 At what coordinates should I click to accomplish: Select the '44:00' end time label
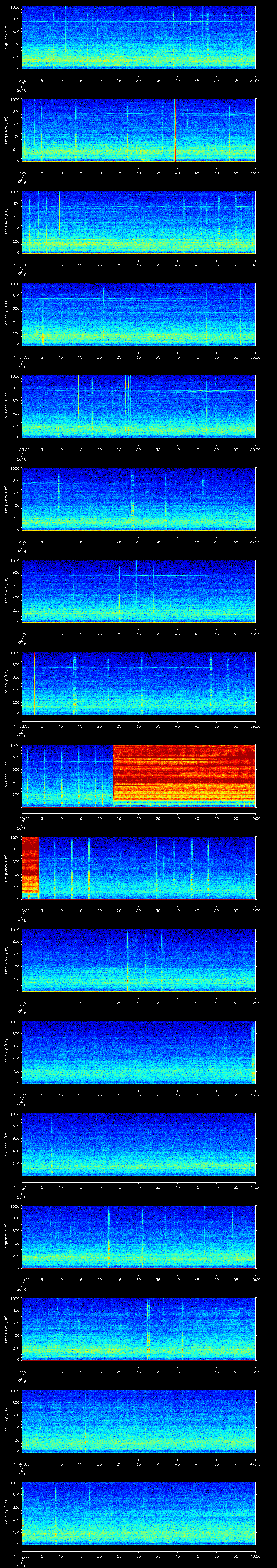pyautogui.click(x=255, y=1187)
